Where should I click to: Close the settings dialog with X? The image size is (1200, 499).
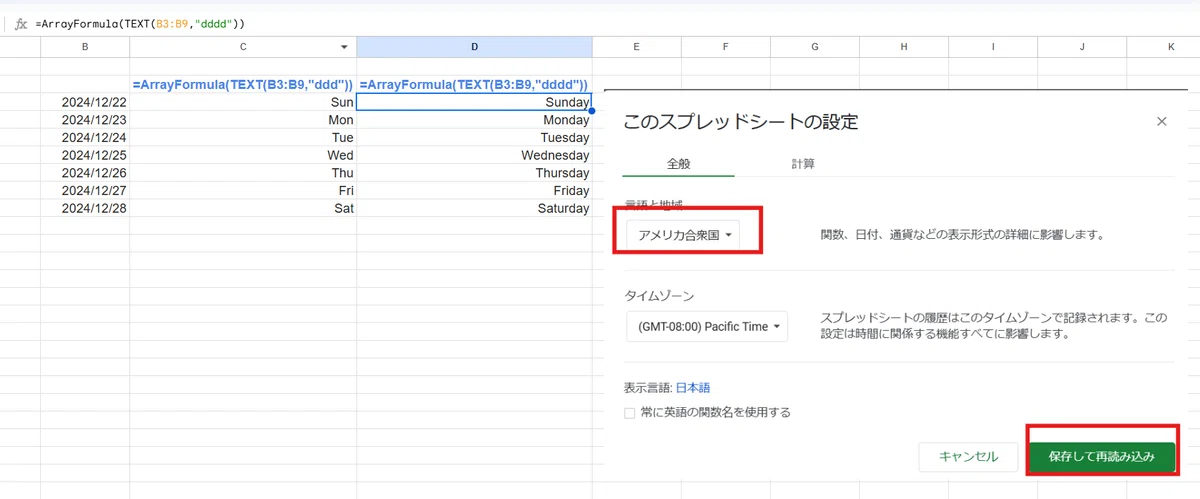pos(1161,121)
